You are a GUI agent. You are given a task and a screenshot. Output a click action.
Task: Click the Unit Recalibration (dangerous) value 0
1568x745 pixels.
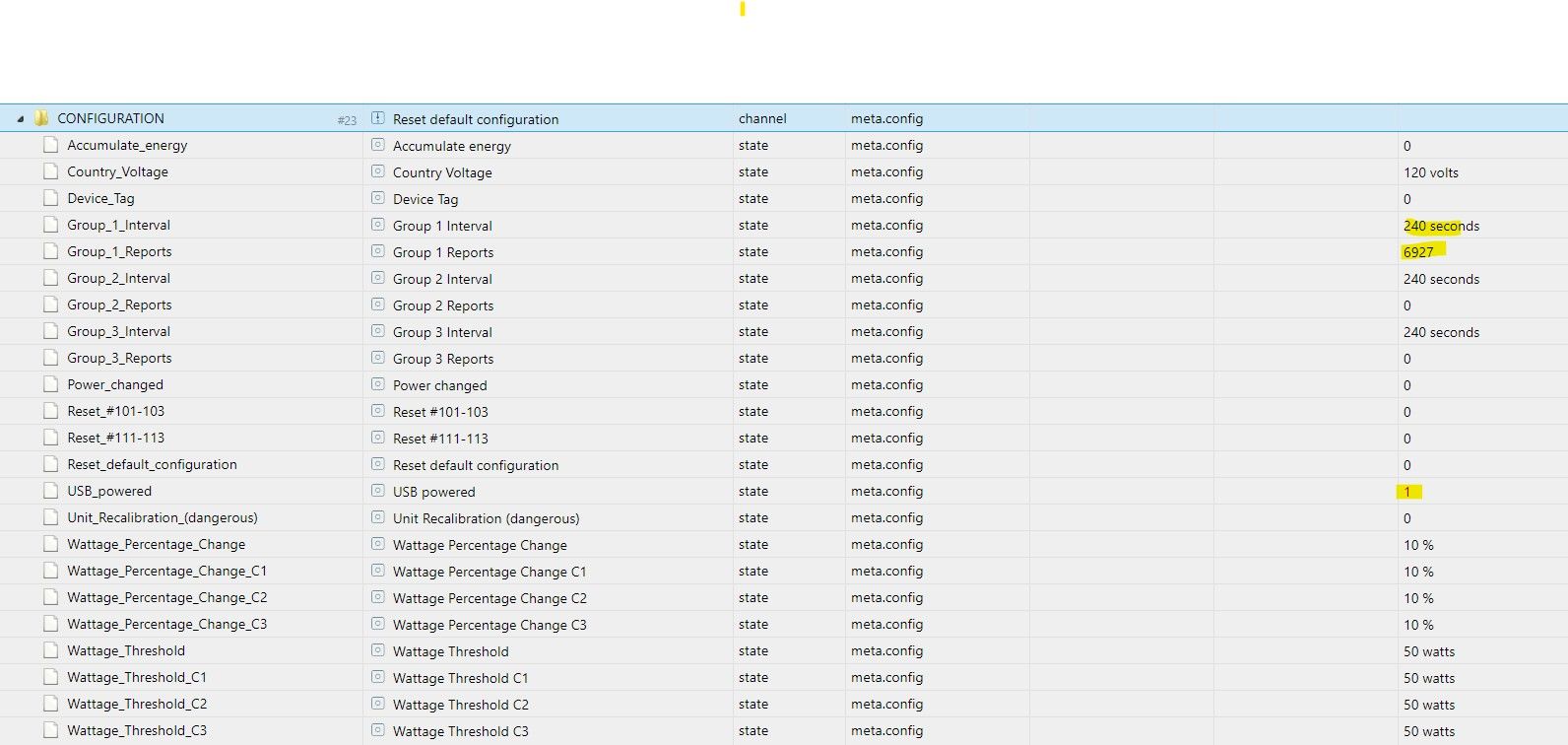pos(1407,518)
